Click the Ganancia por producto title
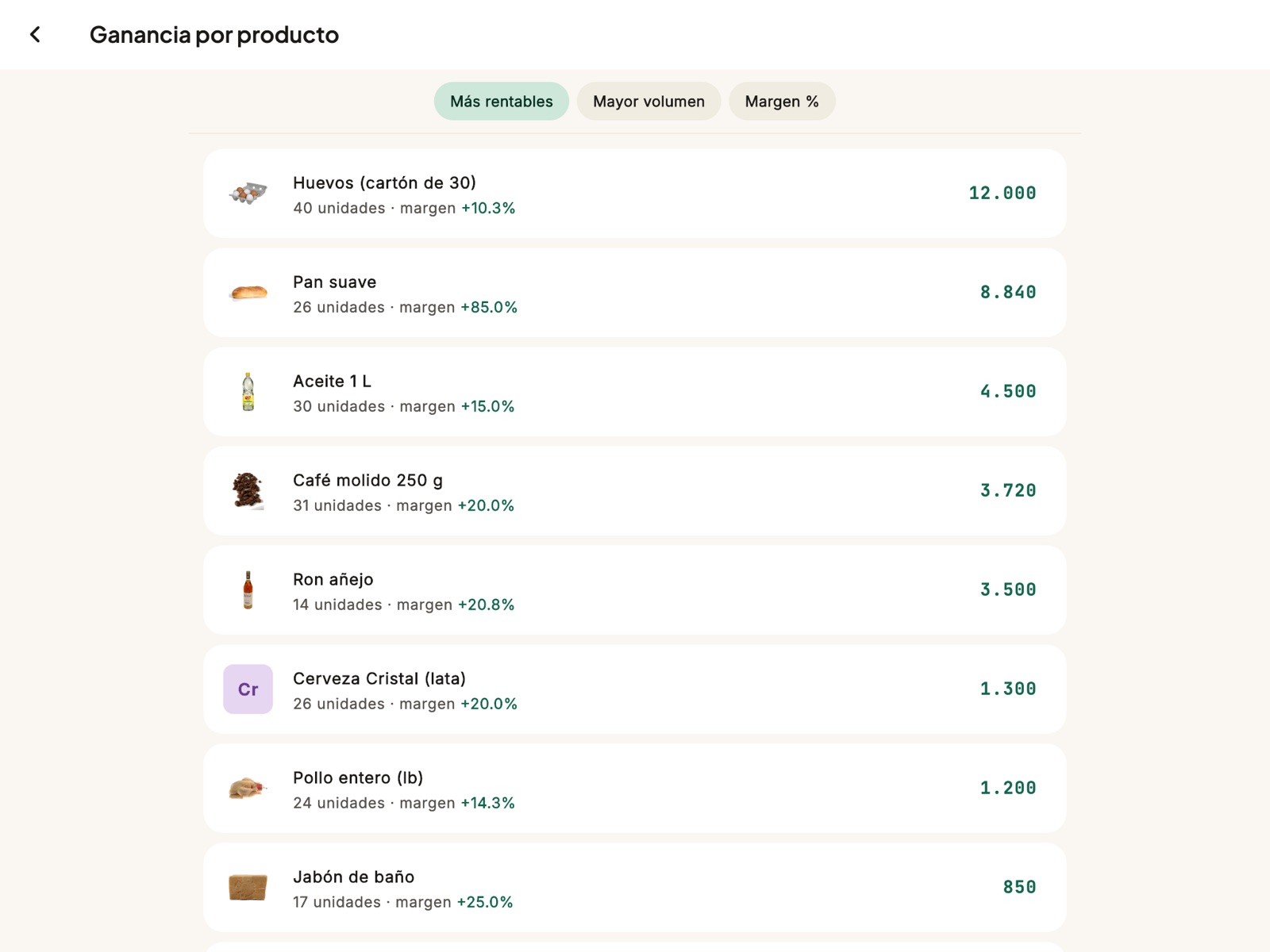This screenshot has width=1270, height=952. pos(214,35)
